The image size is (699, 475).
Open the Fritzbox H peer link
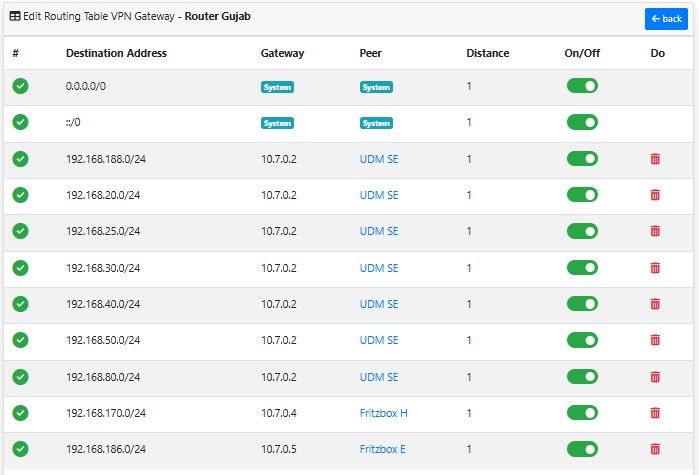tap(383, 413)
